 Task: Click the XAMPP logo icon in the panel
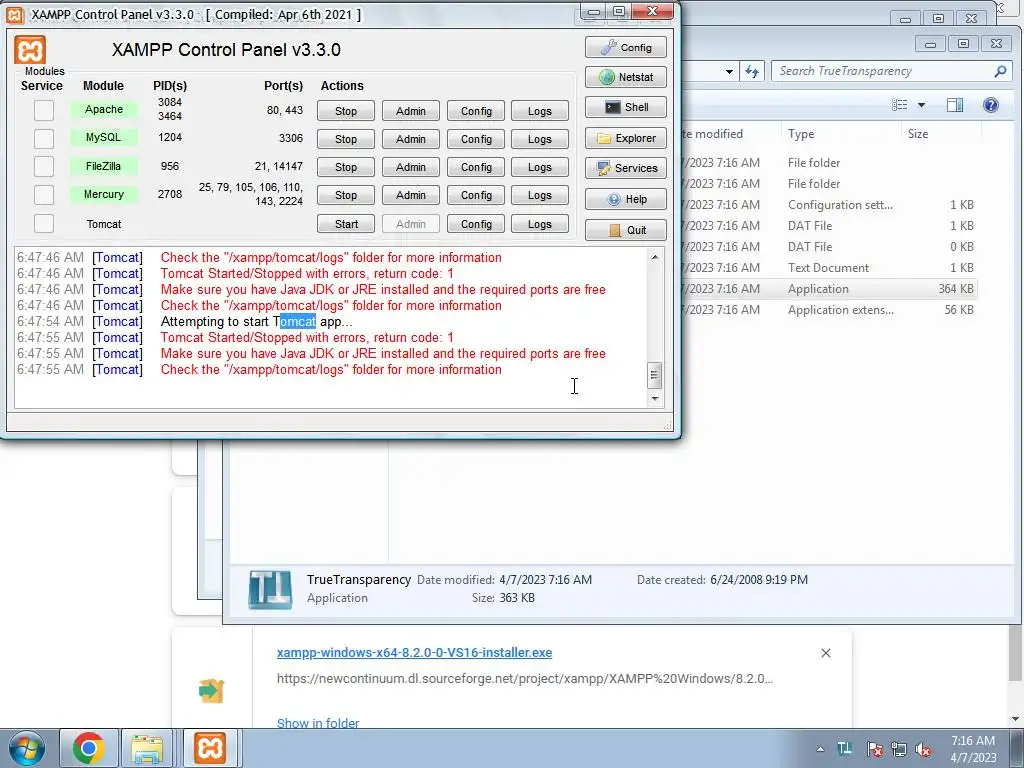point(30,50)
